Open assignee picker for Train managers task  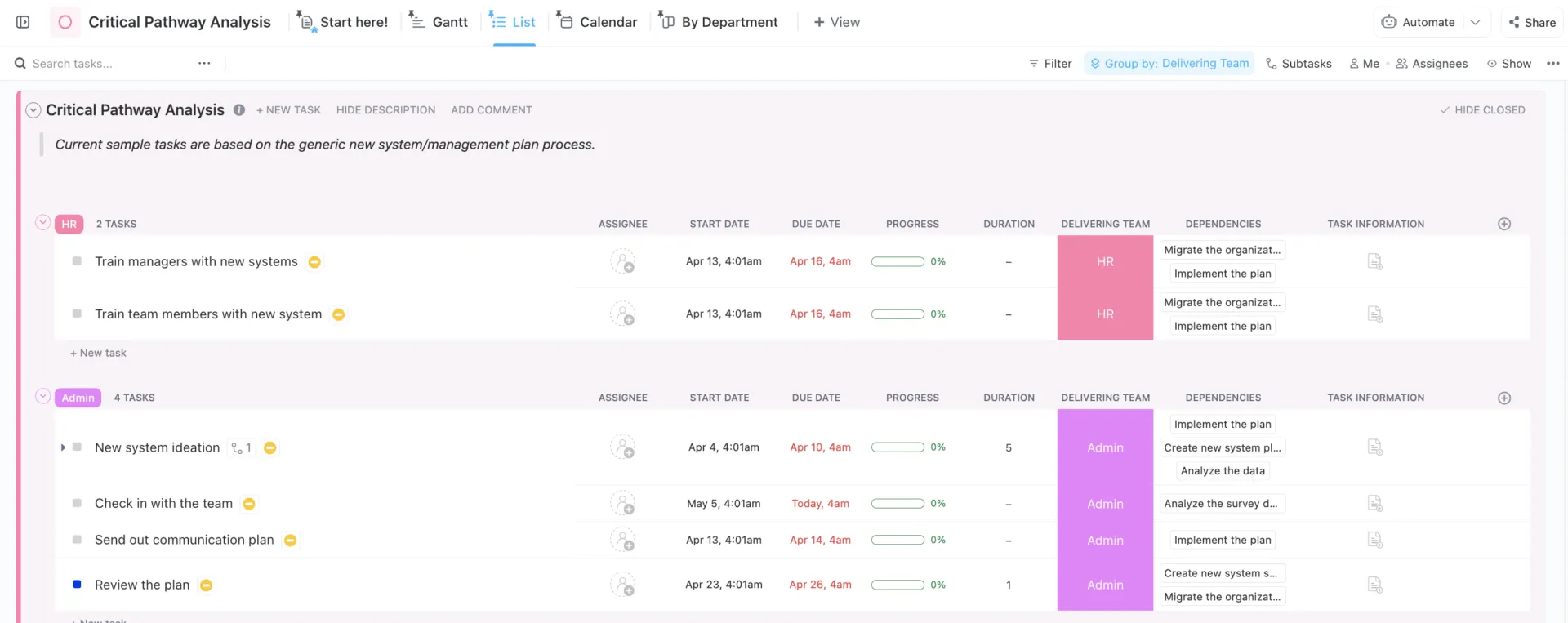pyautogui.click(x=622, y=262)
